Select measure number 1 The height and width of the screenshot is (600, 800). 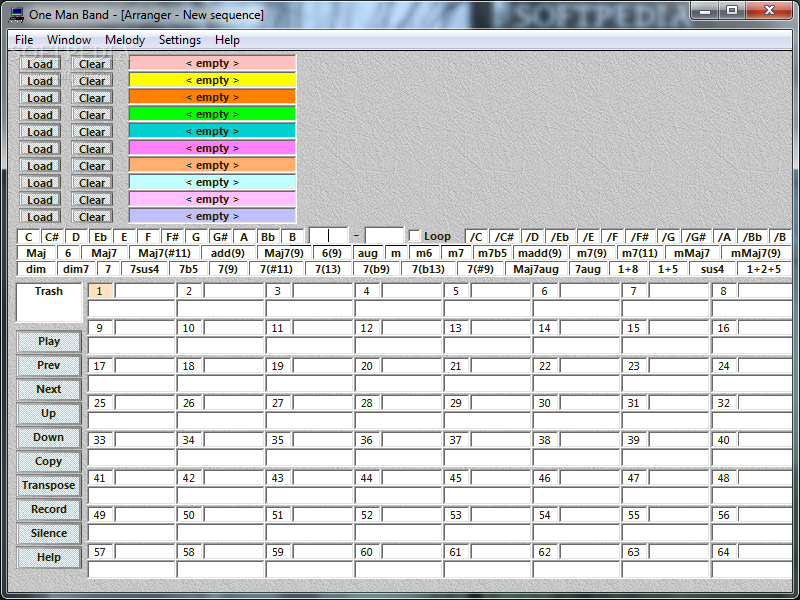[x=100, y=291]
